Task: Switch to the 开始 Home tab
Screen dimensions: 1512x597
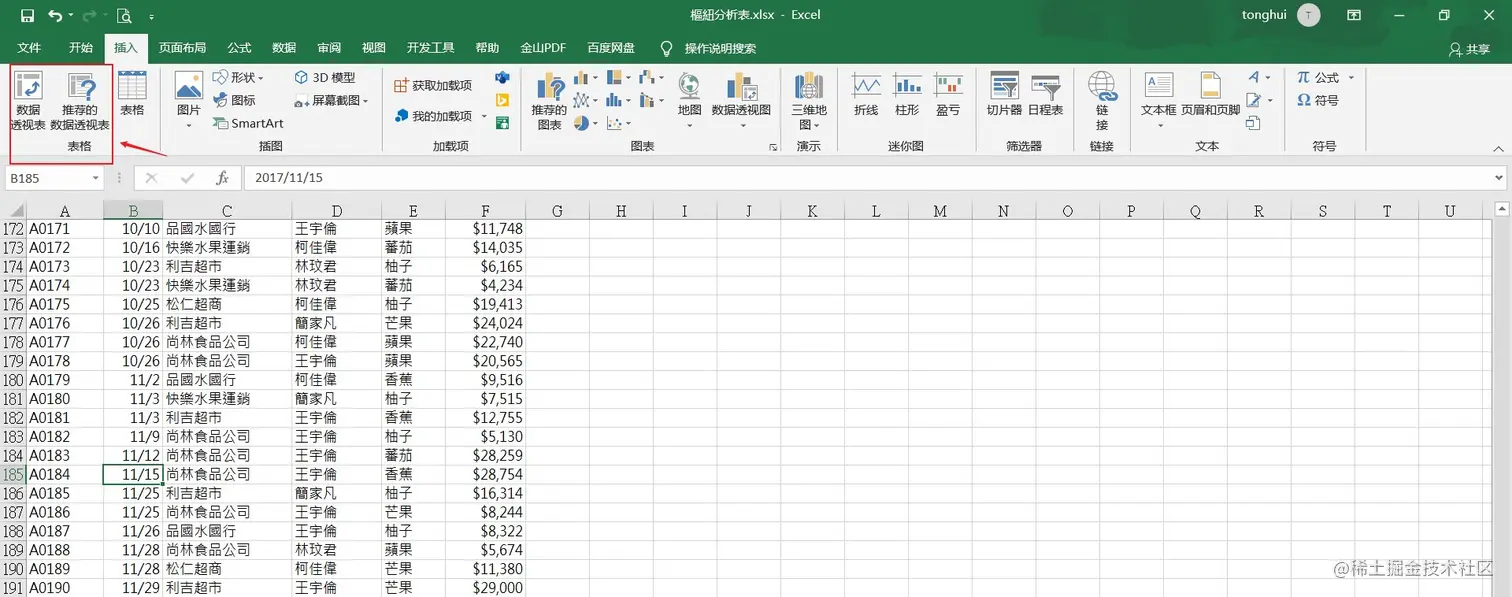Action: coord(81,48)
